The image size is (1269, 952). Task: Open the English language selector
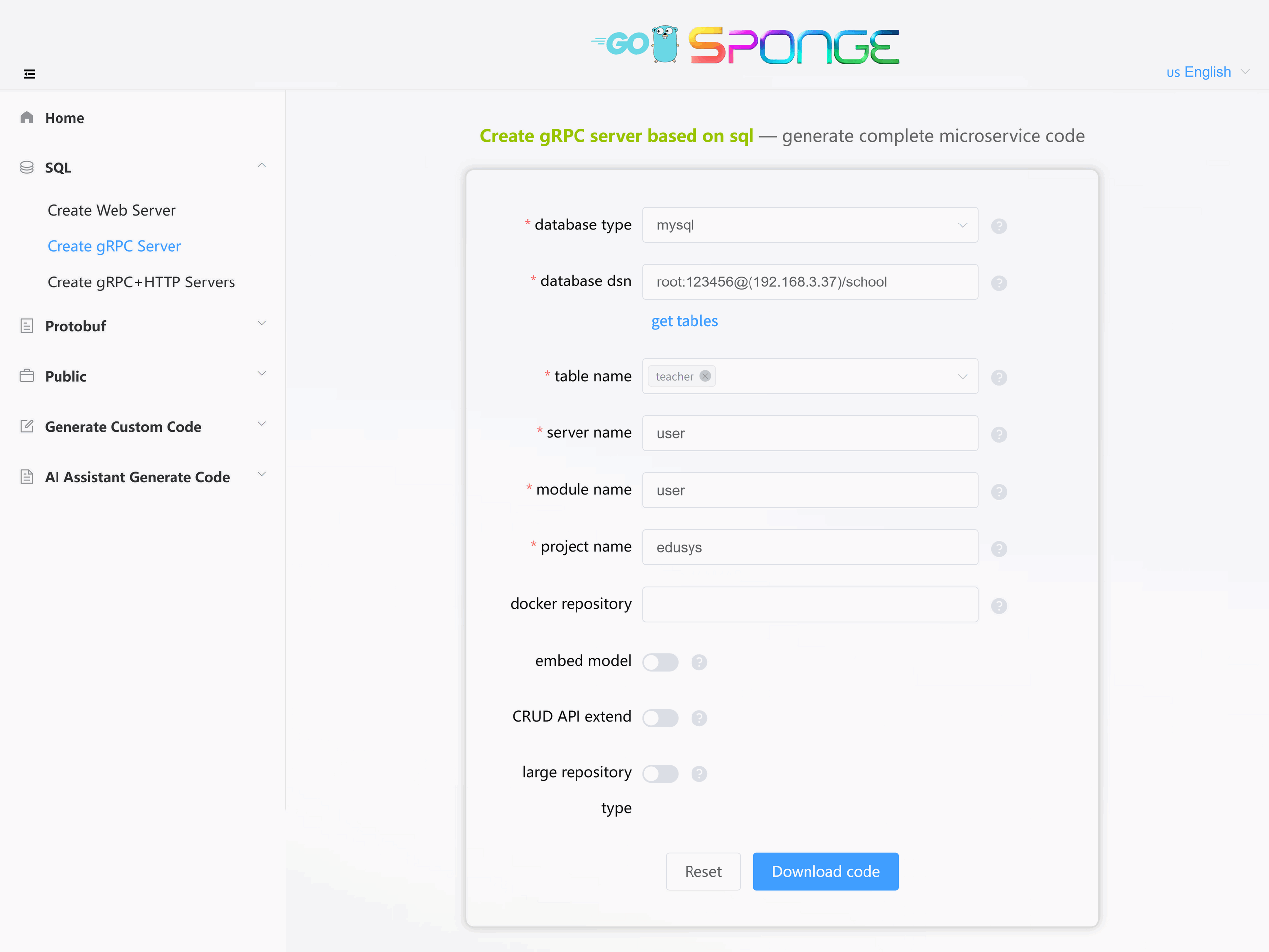tap(1208, 72)
